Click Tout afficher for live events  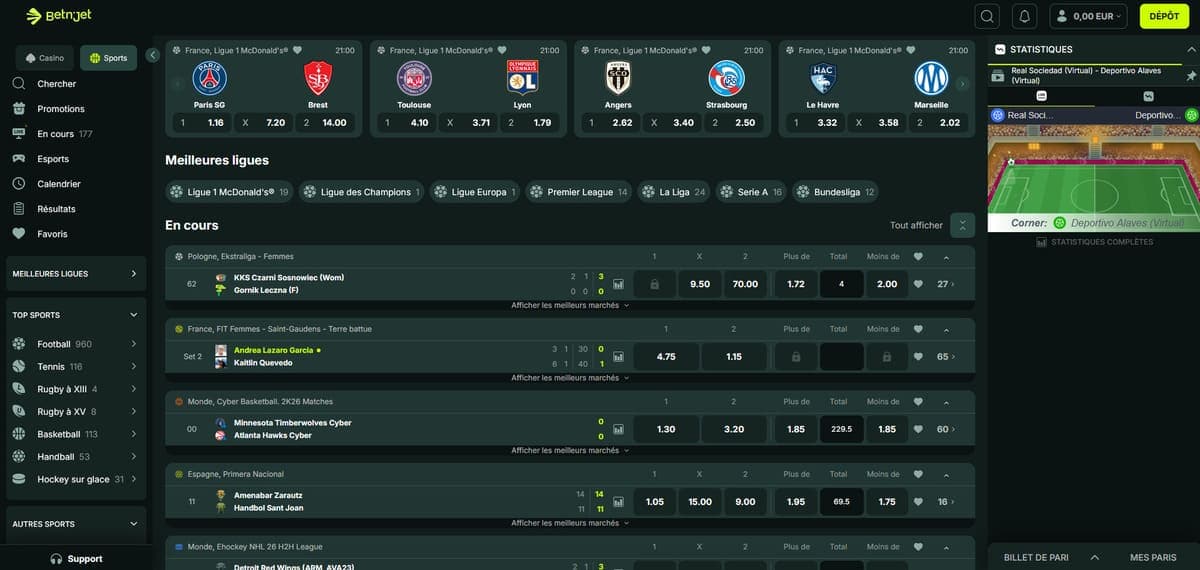click(916, 225)
